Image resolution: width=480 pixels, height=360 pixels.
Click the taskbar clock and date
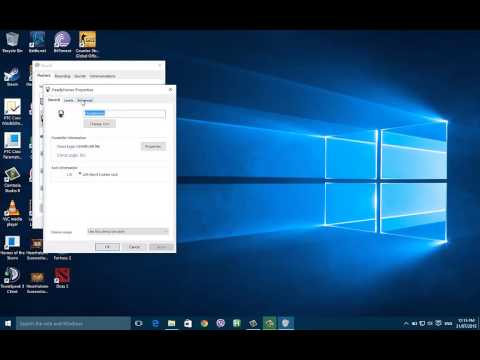pyautogui.click(x=466, y=323)
